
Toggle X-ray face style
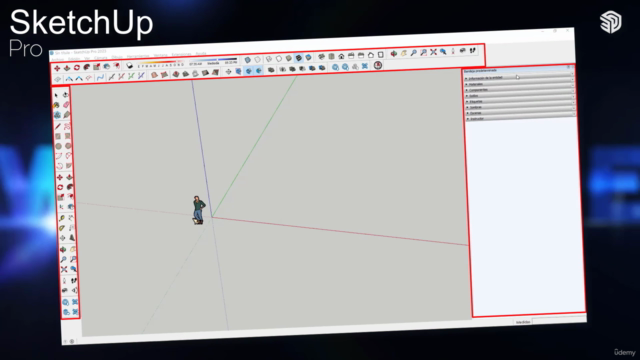[x=247, y=60]
